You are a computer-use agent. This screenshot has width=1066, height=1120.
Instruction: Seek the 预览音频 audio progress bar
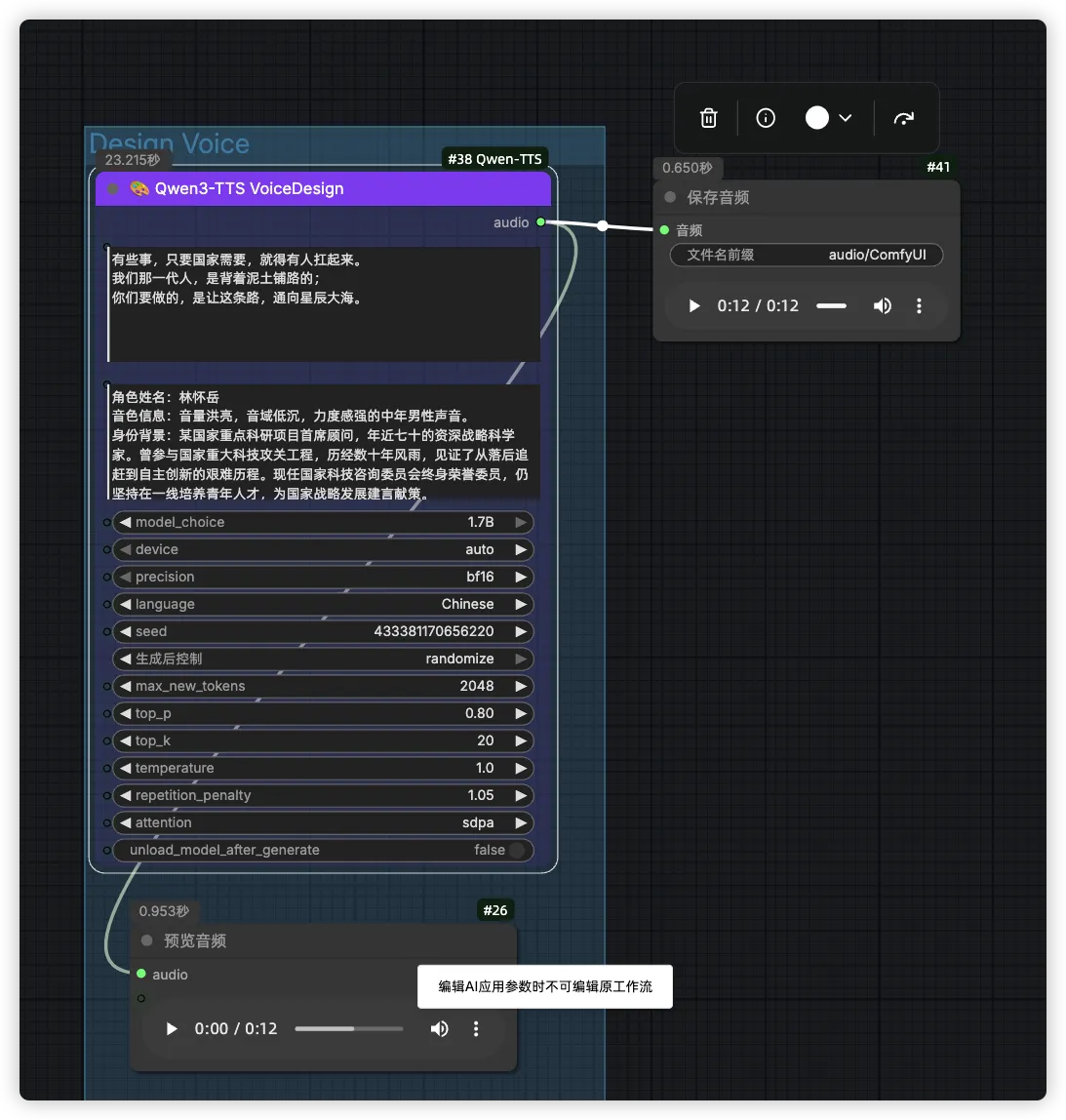point(349,1028)
